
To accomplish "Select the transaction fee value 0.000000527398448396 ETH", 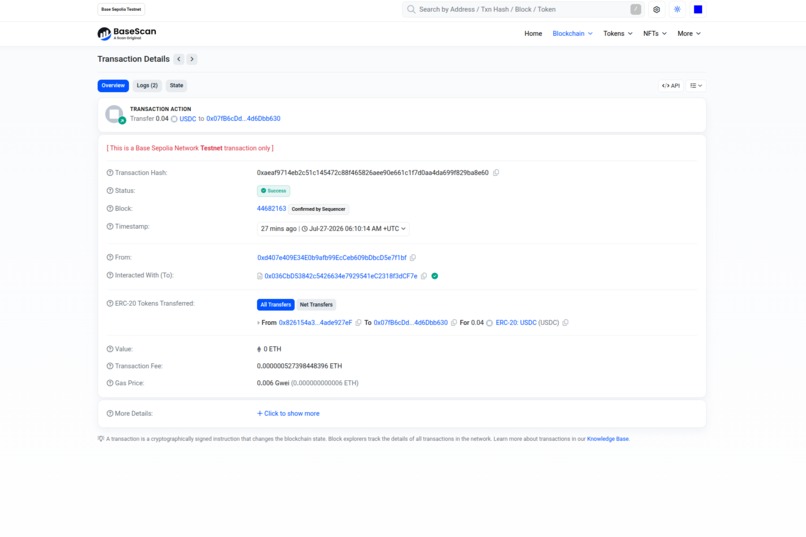I will [x=299, y=366].
